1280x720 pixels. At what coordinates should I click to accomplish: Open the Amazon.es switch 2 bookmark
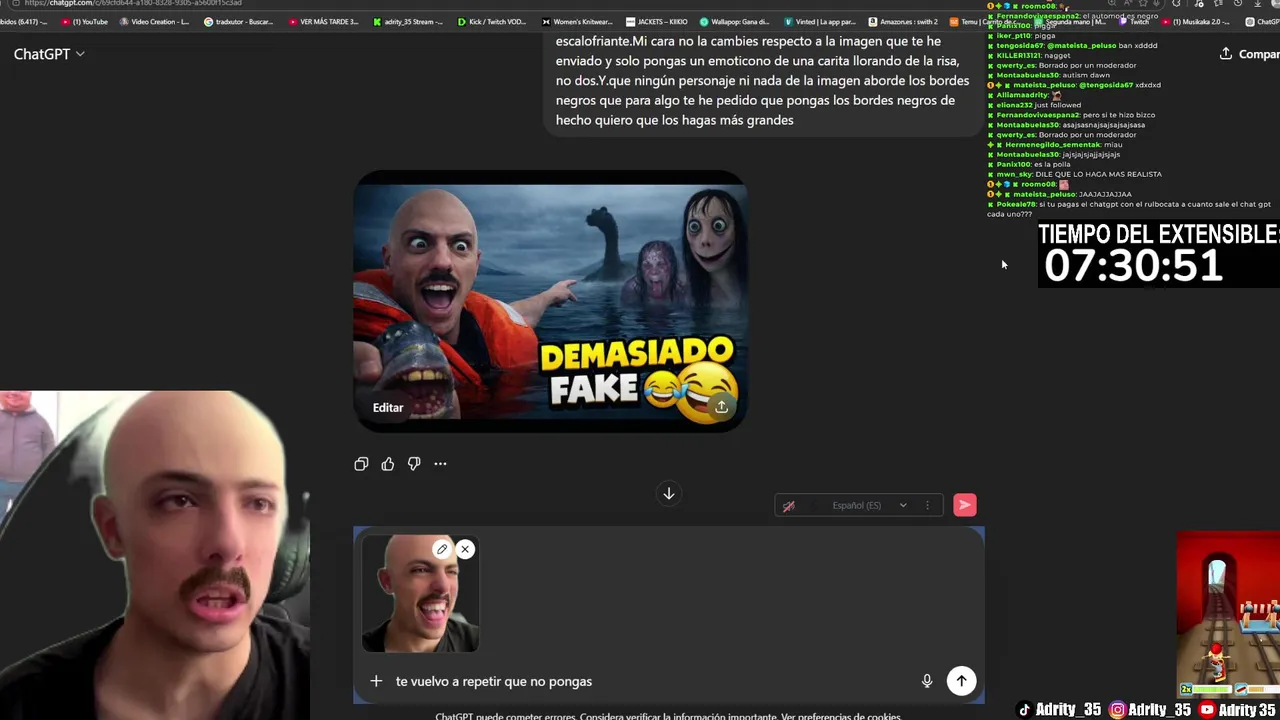coord(904,21)
